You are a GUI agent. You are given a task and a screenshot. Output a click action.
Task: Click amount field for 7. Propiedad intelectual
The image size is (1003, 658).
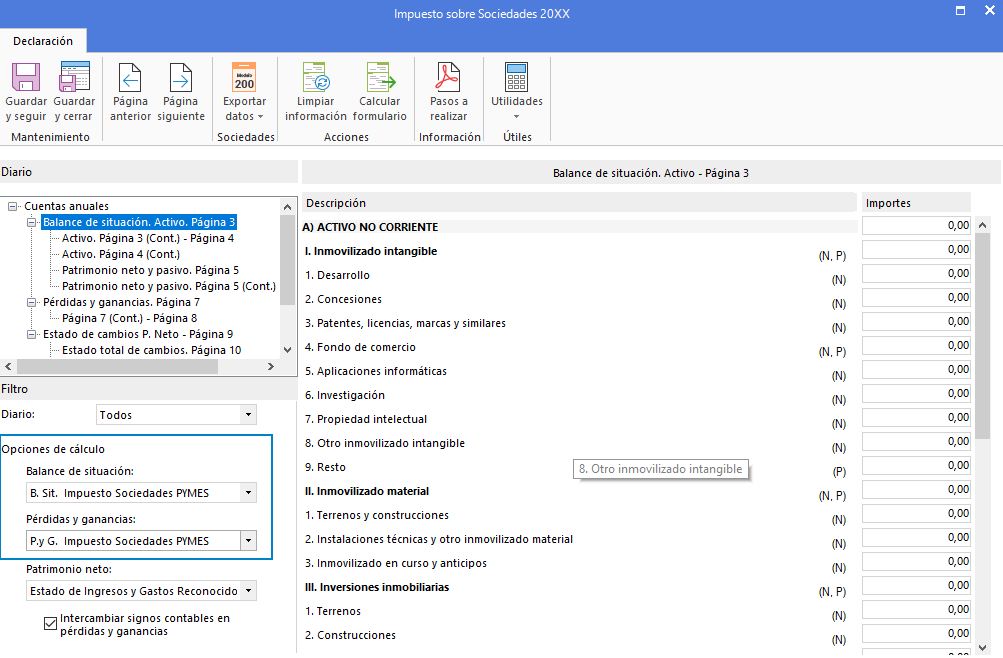pyautogui.click(x=916, y=418)
